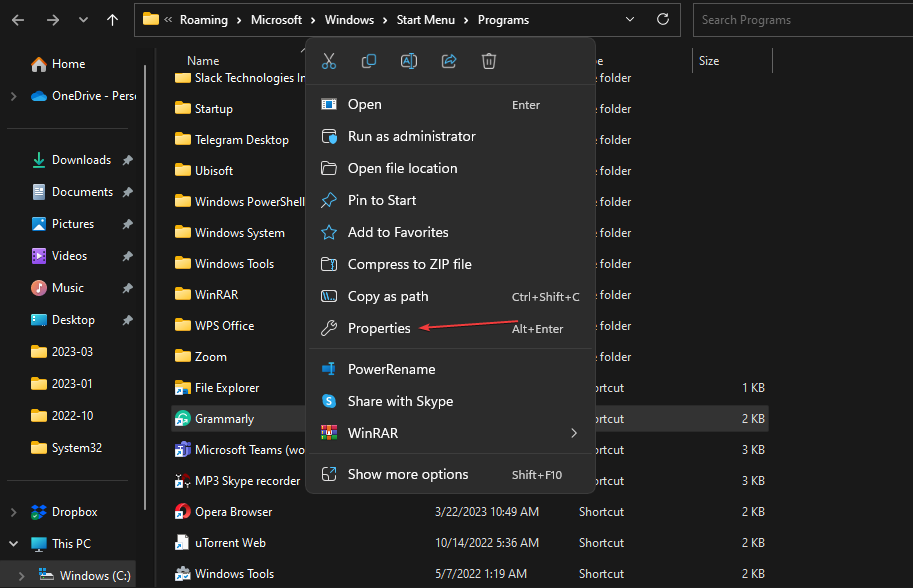913x588 pixels.
Task: Open the address bar dropdown arrow
Action: (629, 19)
